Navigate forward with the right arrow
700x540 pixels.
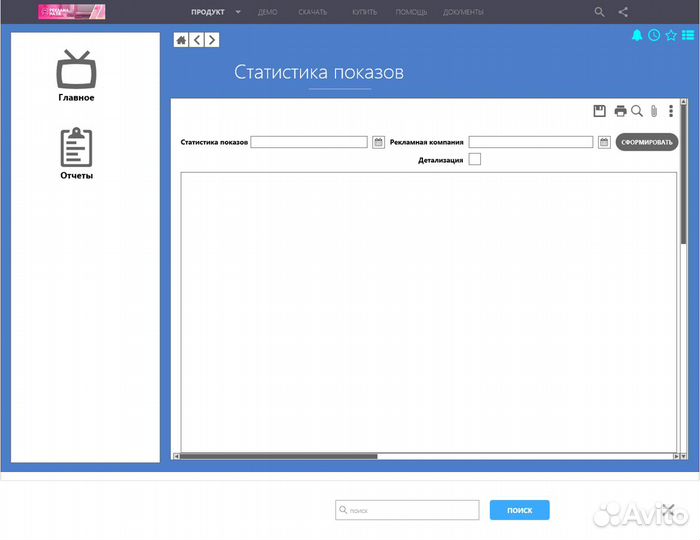[212, 40]
